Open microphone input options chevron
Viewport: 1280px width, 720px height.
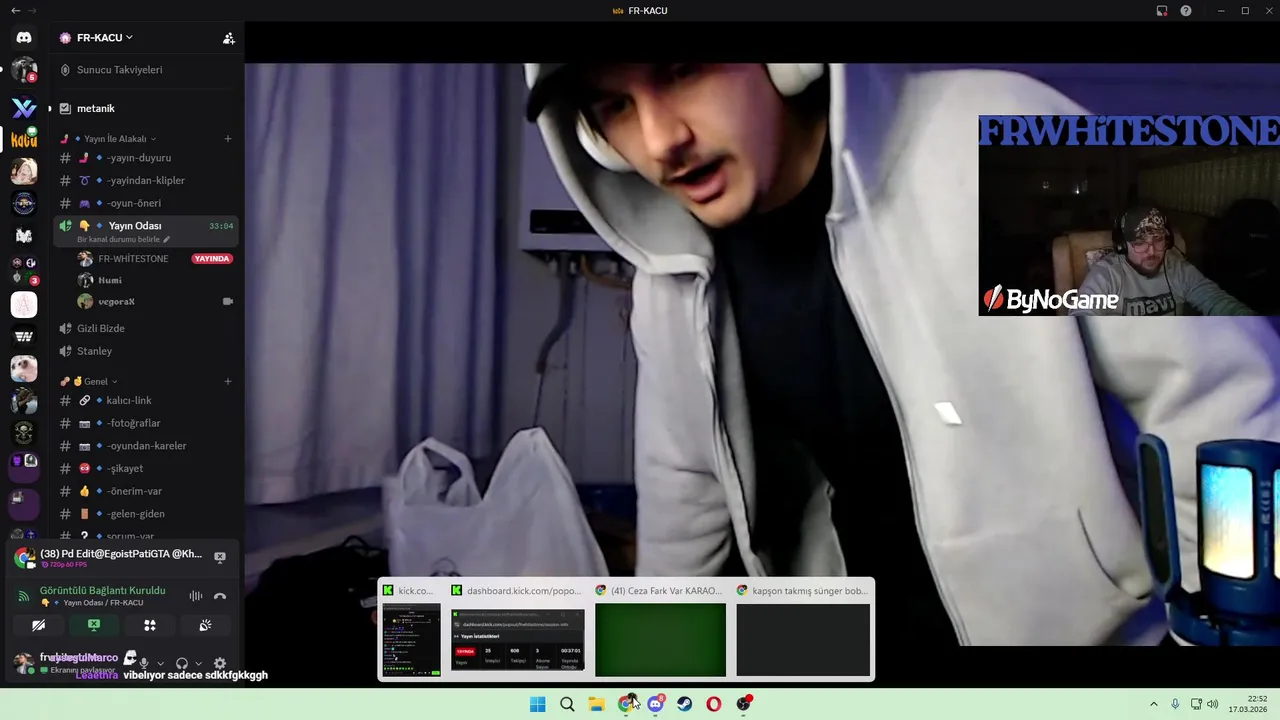pyautogui.click(x=160, y=663)
